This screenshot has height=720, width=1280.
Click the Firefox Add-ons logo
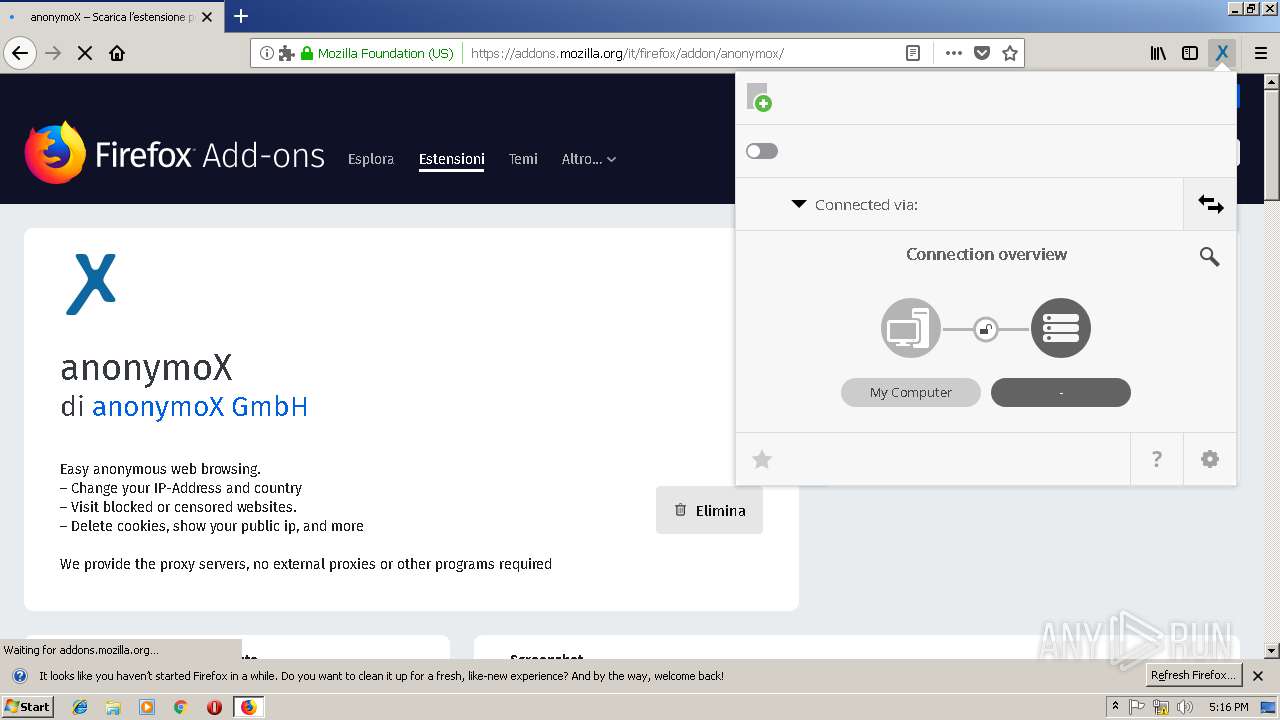pyautogui.click(x=175, y=153)
